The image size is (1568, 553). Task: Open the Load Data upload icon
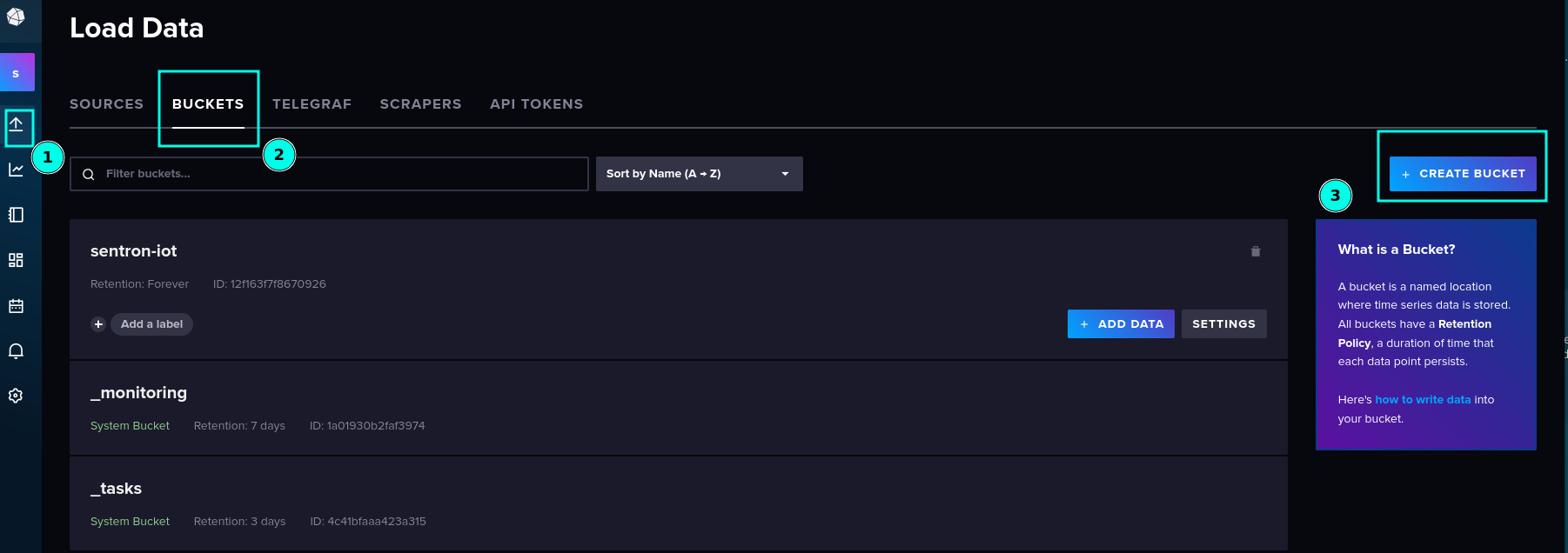pos(16,124)
